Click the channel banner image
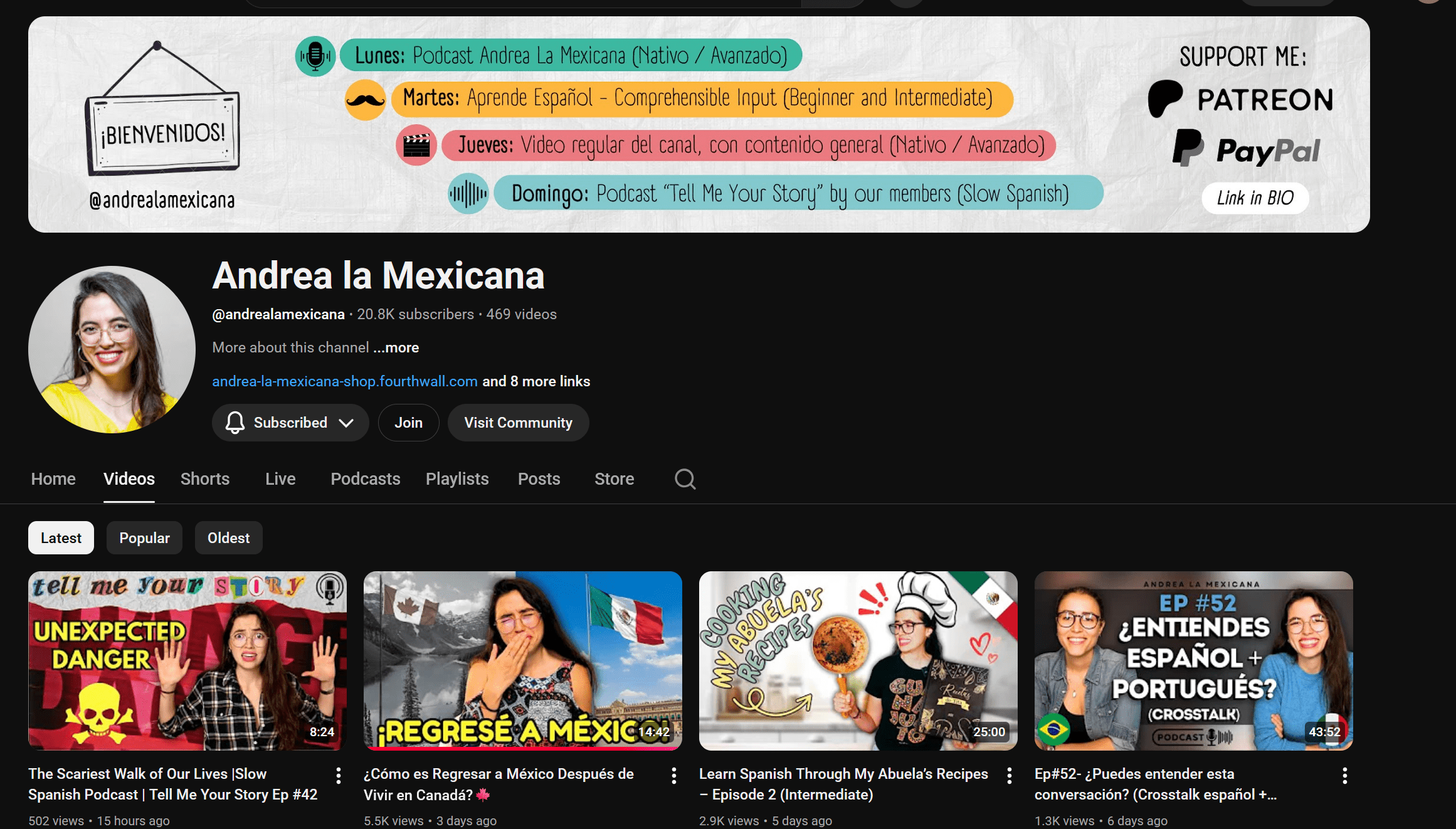 click(x=699, y=124)
